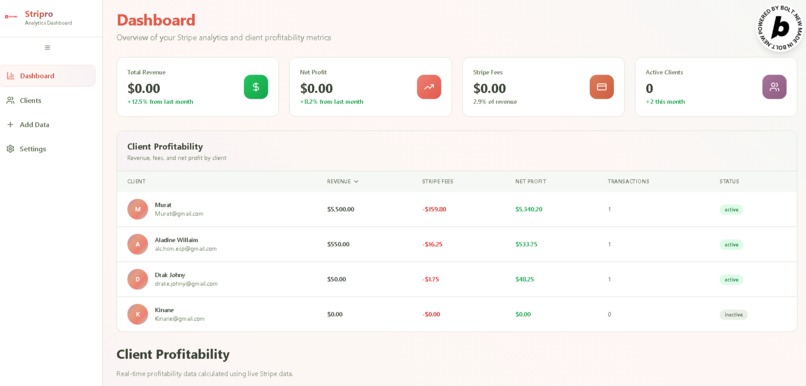Click Murat's avatar circle
This screenshot has height=386, width=806.
coord(138,209)
